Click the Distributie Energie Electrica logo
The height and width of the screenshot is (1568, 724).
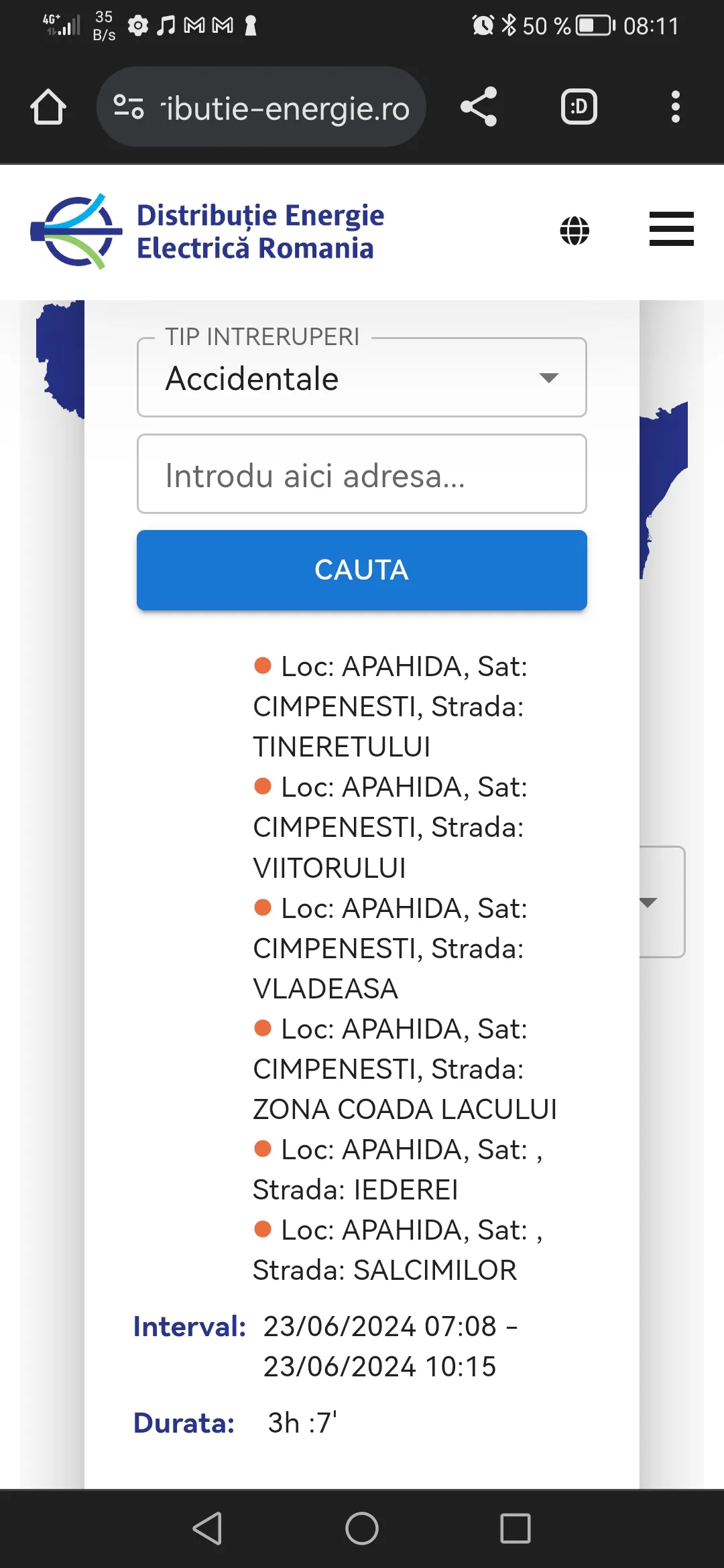208,231
